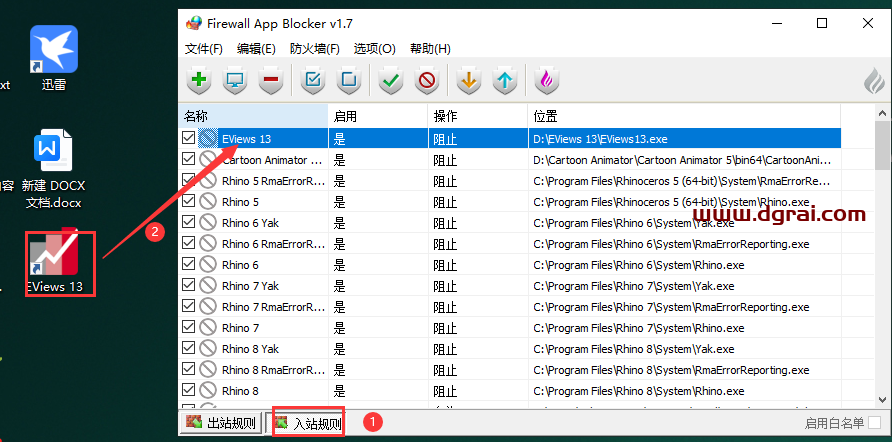Viewport: 892px width, 442px height.
Task: Click the block icon beside Rhino 6 row
Action: tap(208, 265)
